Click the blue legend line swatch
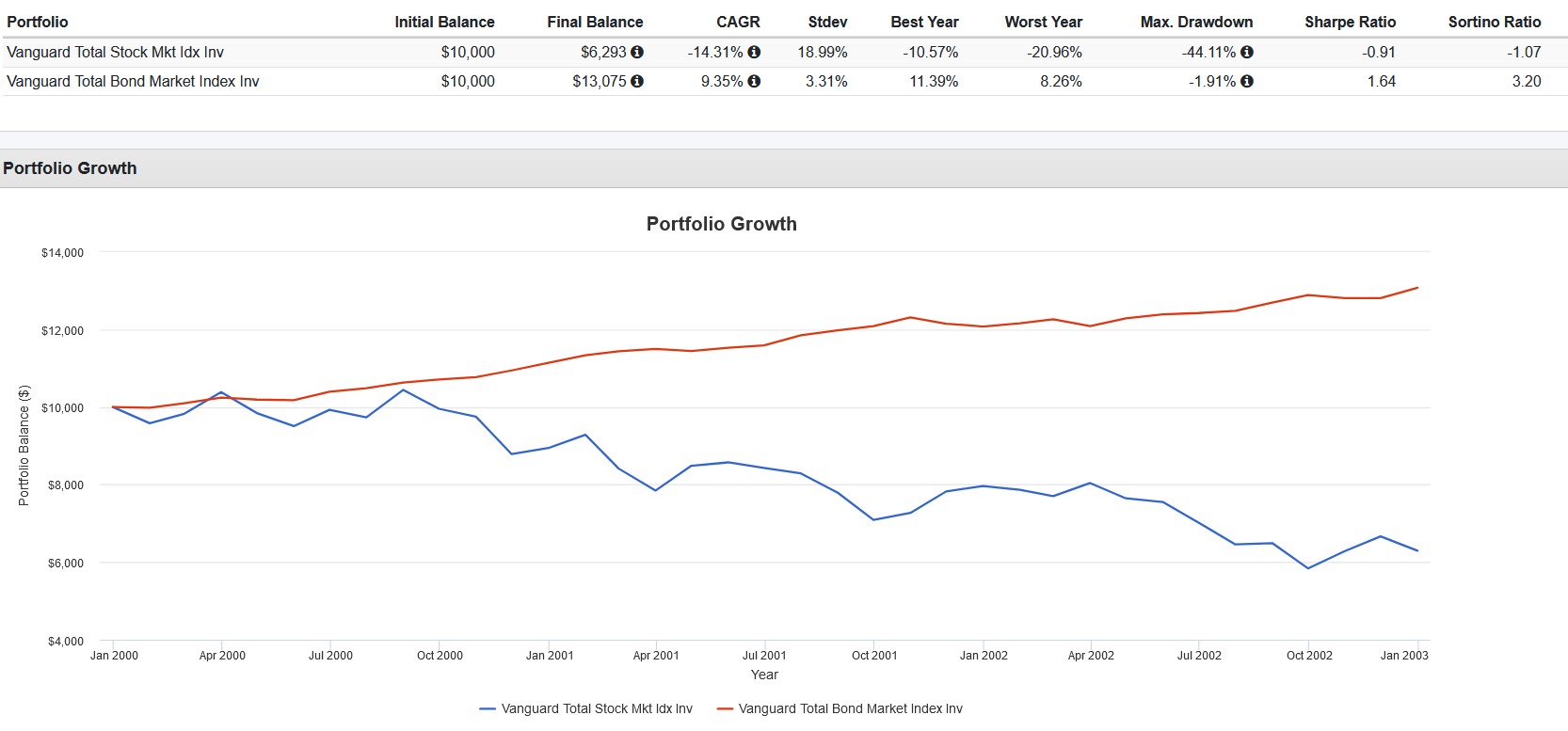 coord(488,709)
